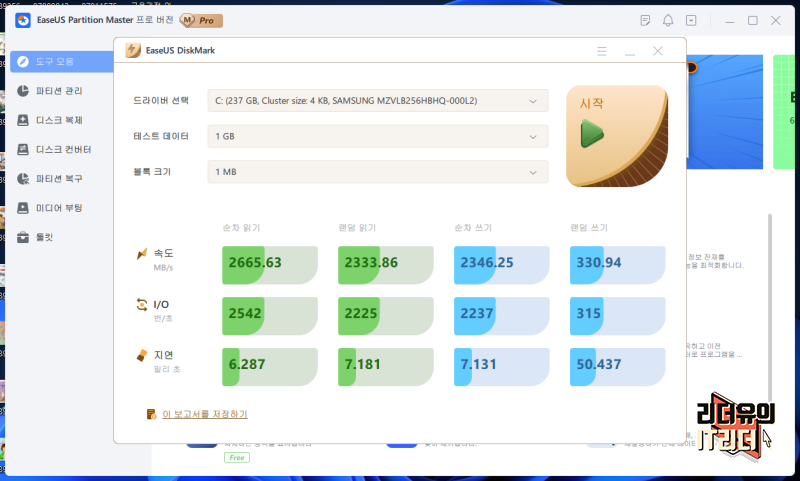Click the Pro badge in the title bar
Viewport: 800px width, 481px height.
(x=201, y=20)
